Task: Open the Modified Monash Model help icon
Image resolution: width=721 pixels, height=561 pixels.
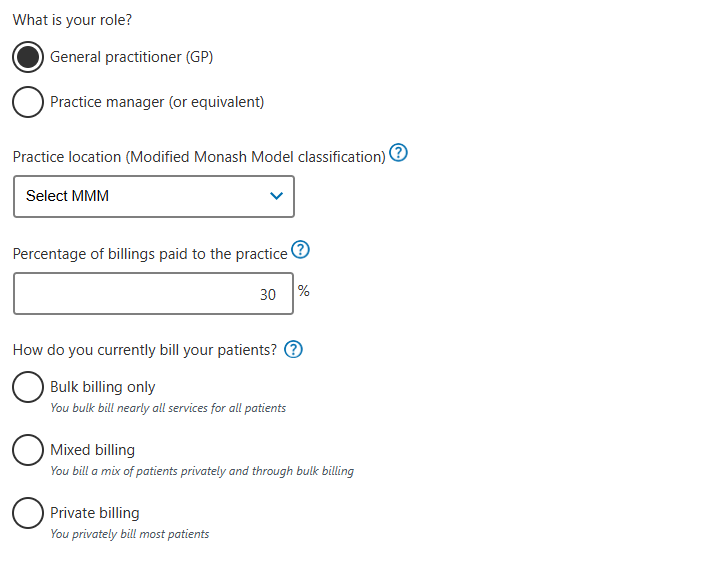Action: (x=399, y=154)
